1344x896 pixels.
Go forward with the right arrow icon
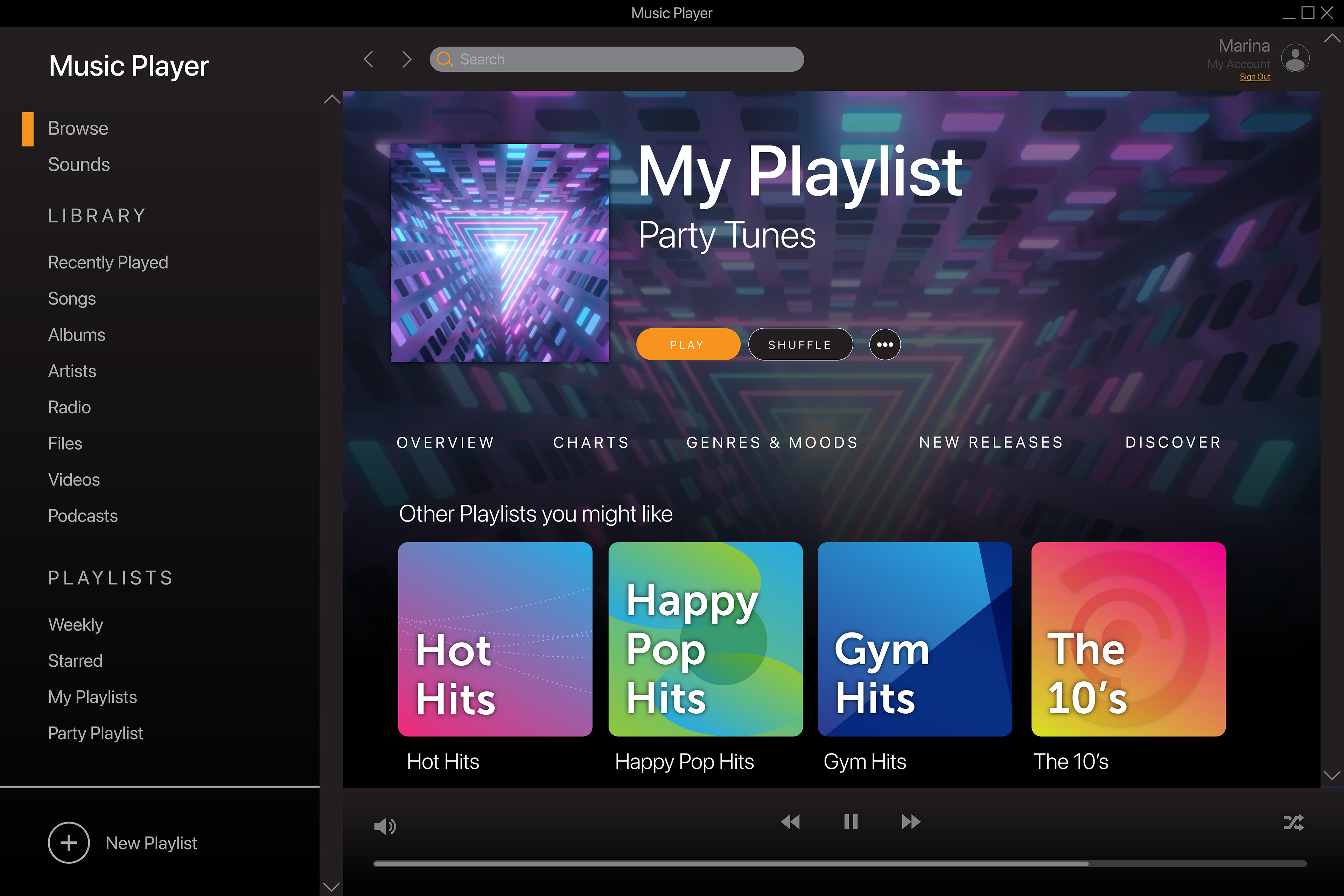(x=406, y=59)
